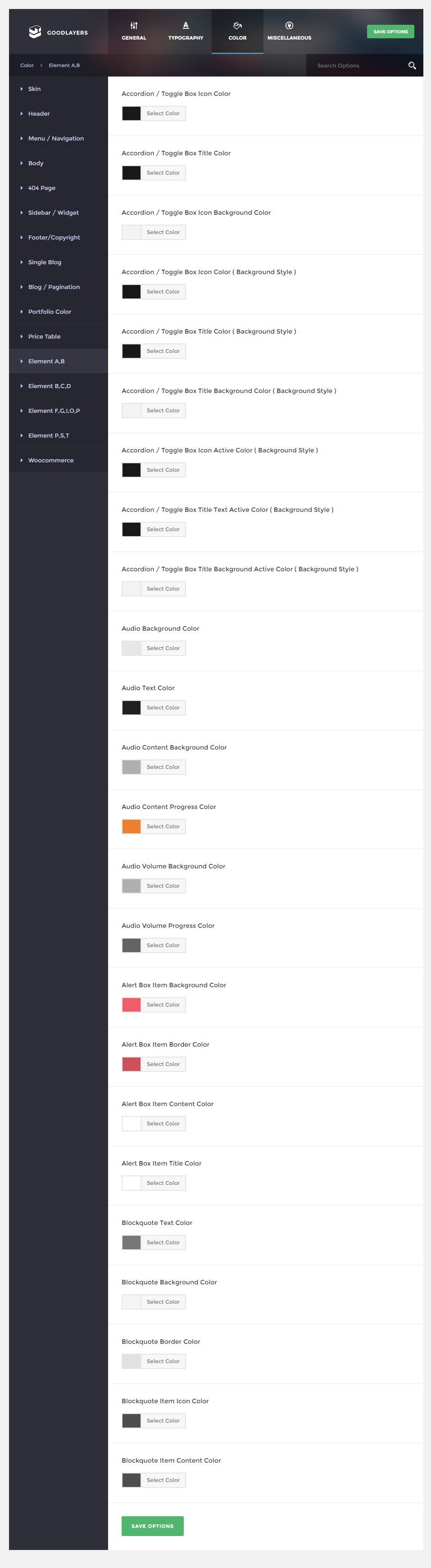The image size is (431, 1568).
Task: Click the orange Audio Content Progress swatch
Action: point(132,827)
